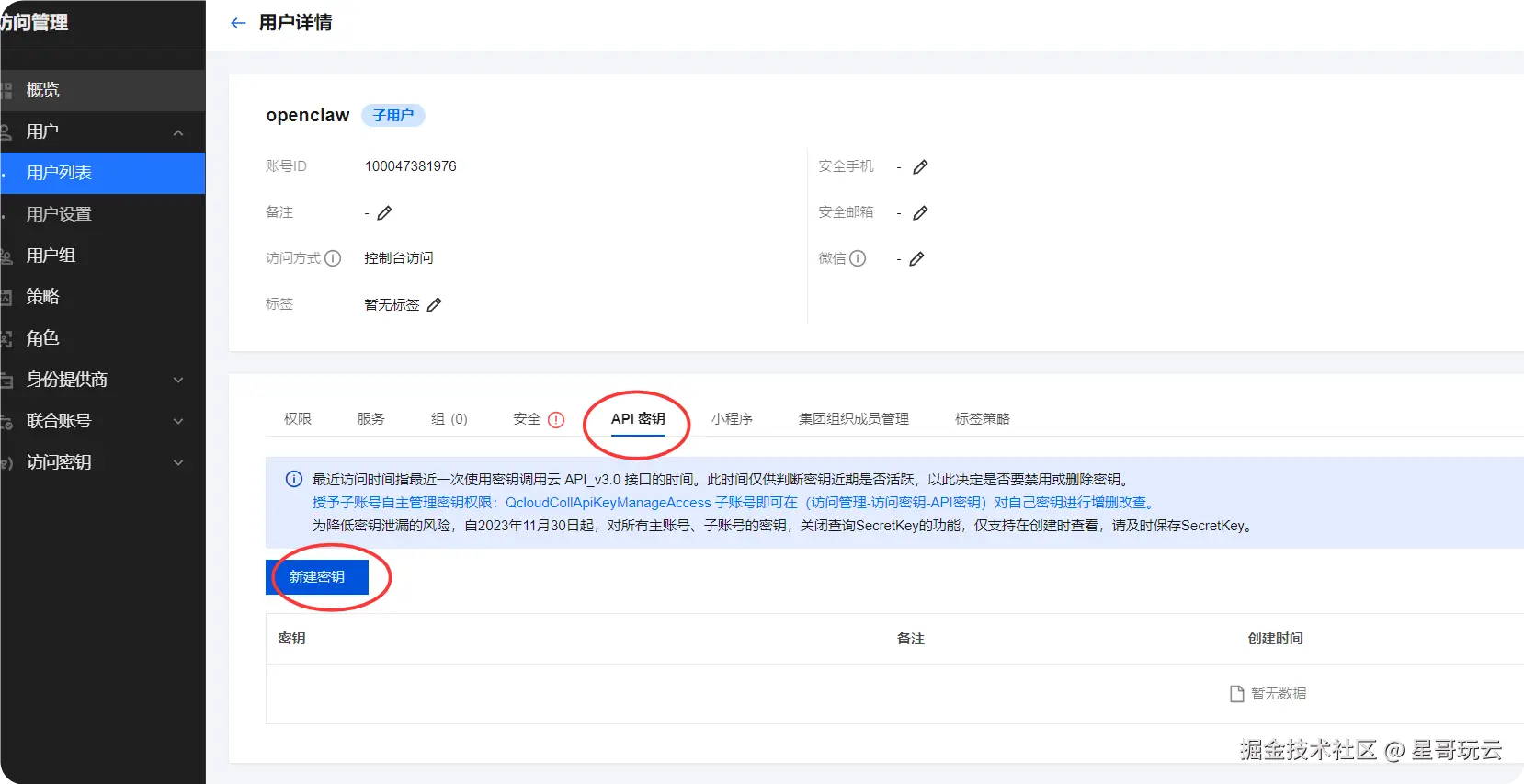Edit the 安全邮箱 field with its pencil icon
The height and width of the screenshot is (784, 1524).
point(920,213)
